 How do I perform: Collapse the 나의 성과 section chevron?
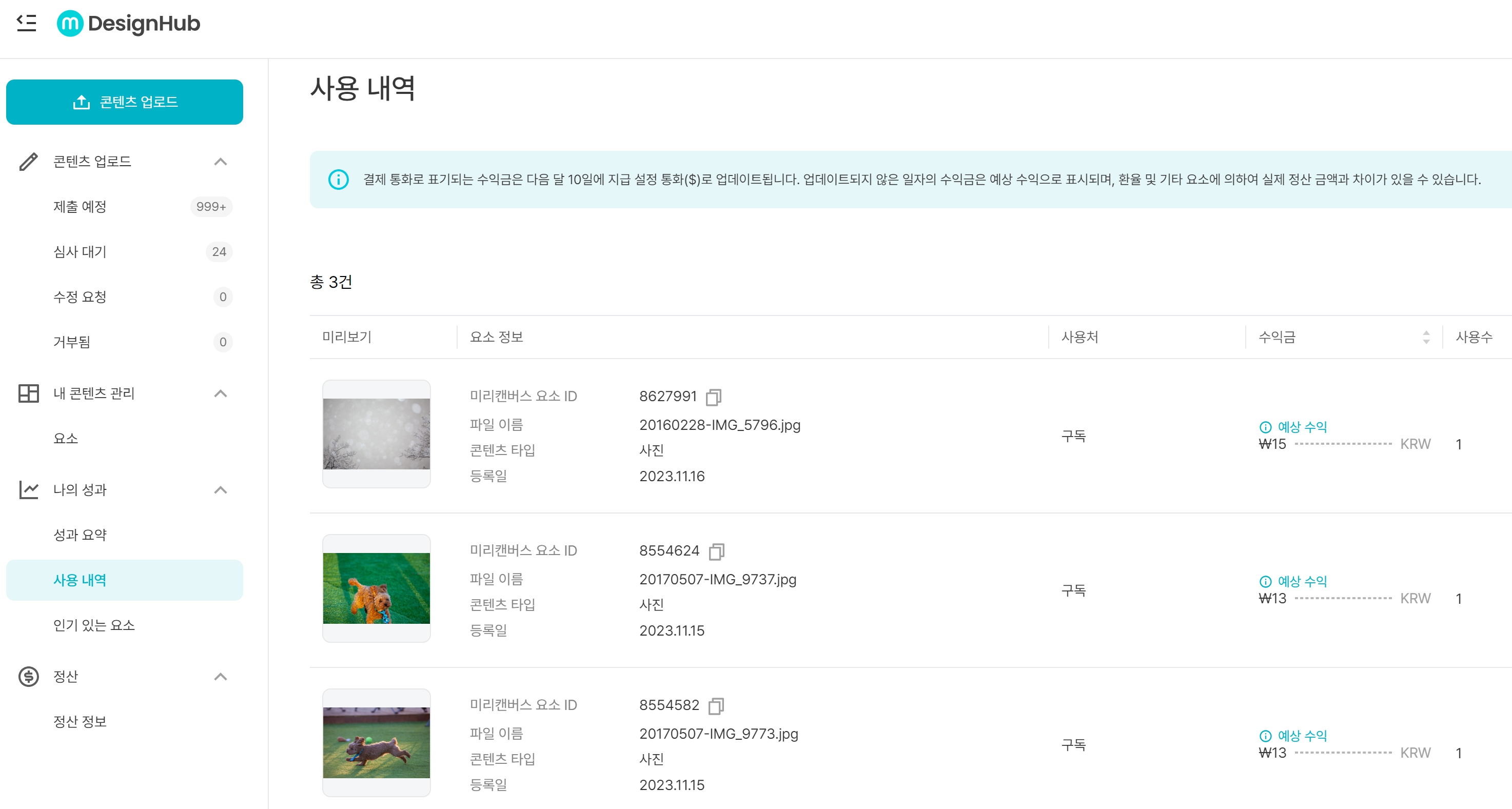[x=220, y=489]
